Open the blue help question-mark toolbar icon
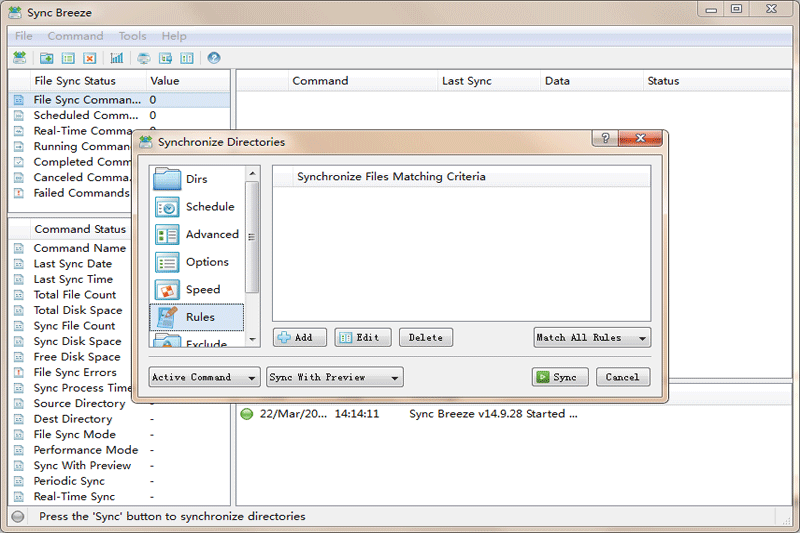Image resolution: width=800 pixels, height=533 pixels. (x=214, y=58)
